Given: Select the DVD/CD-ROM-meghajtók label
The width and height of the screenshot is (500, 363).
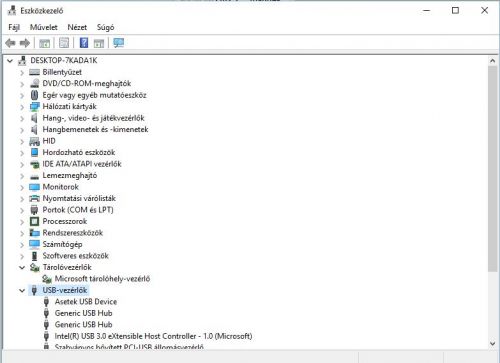Looking at the screenshot, I should click(87, 83).
